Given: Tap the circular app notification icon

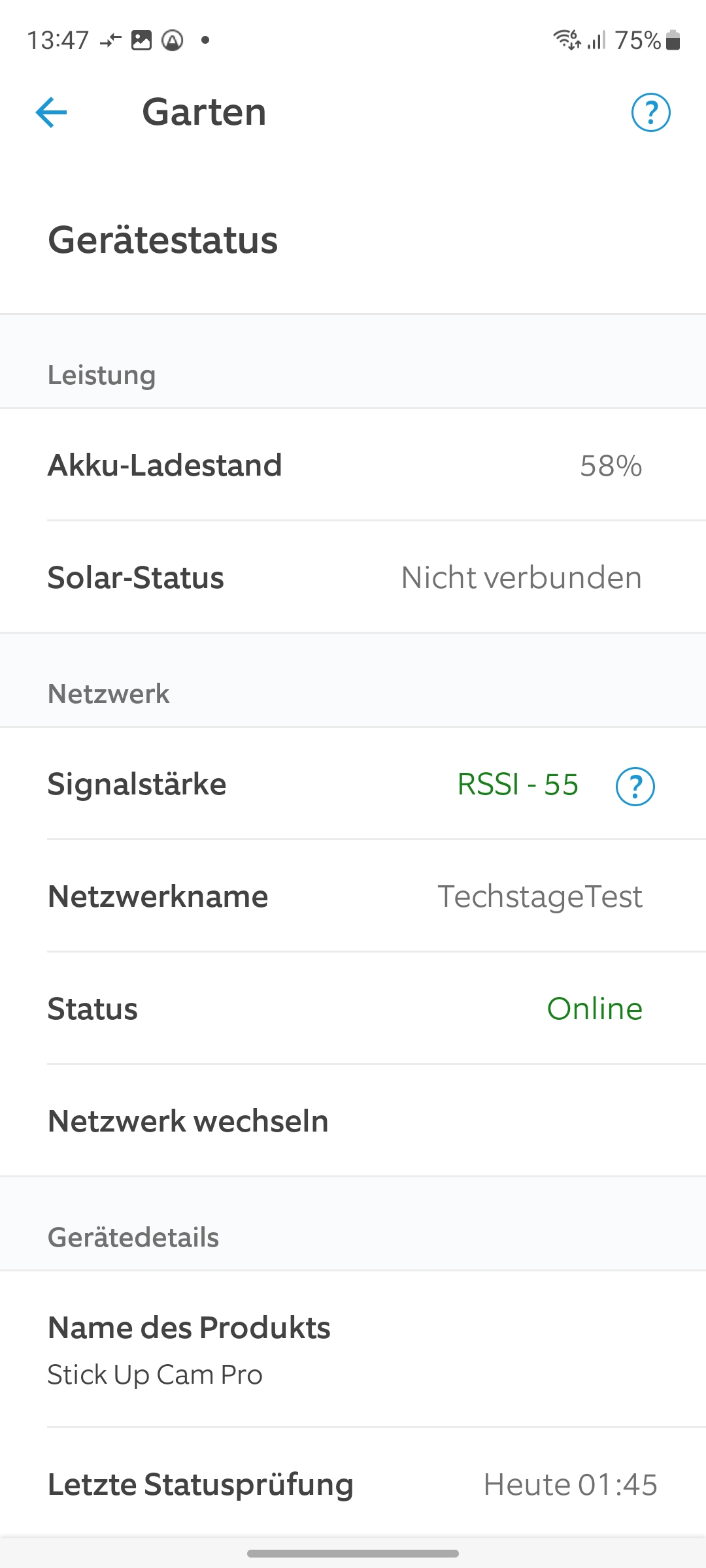Looking at the screenshot, I should coord(173,41).
